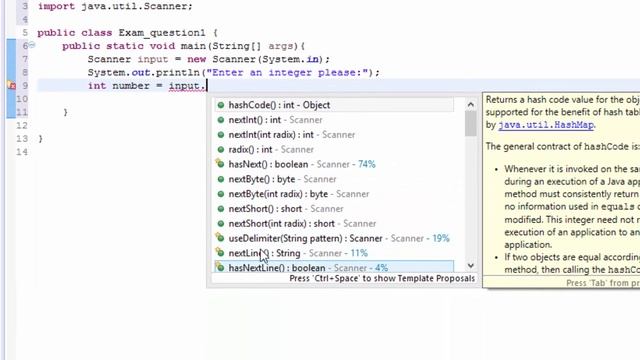Click the 19% relevance label for useDelimiter
This screenshot has height=360, width=640.
click(441, 238)
